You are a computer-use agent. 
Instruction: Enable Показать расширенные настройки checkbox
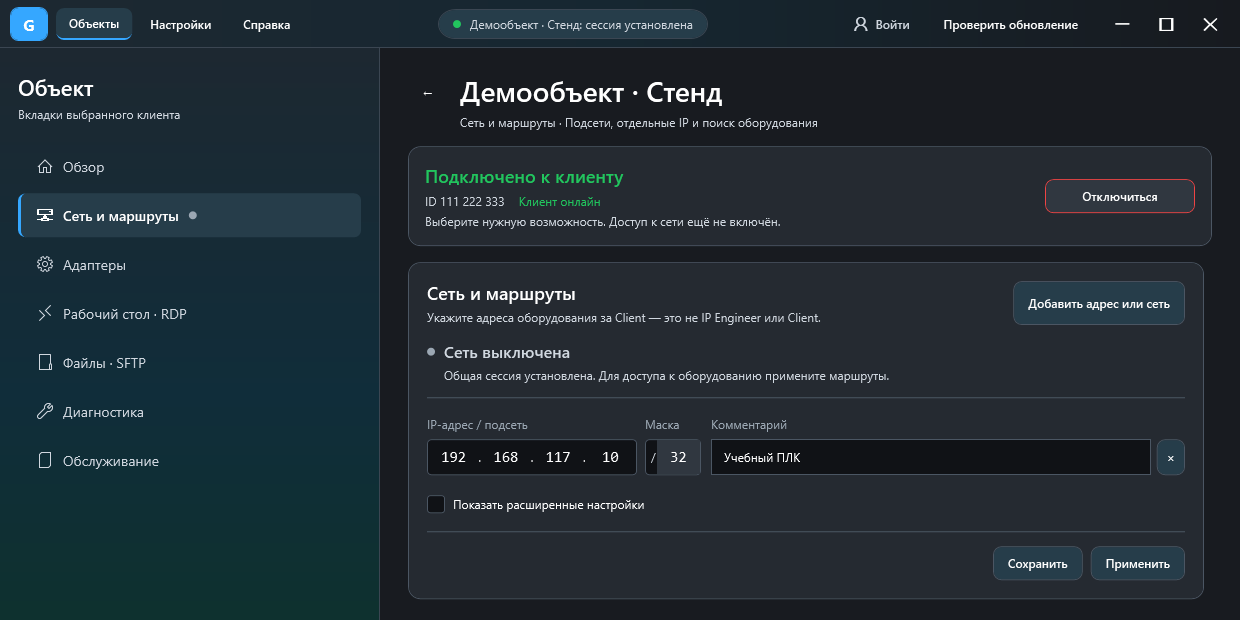coord(436,504)
